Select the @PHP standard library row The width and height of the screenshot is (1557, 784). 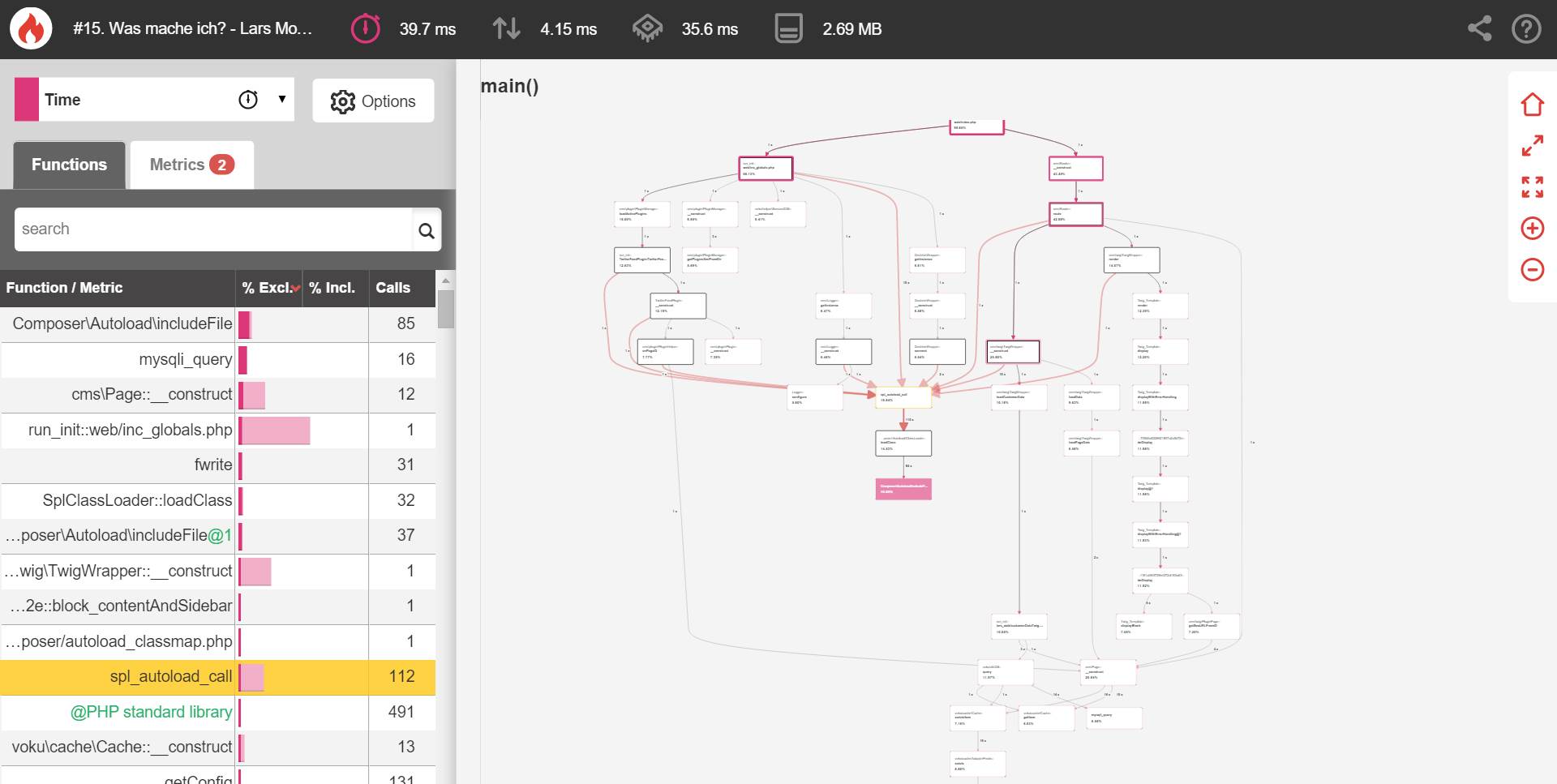click(152, 712)
